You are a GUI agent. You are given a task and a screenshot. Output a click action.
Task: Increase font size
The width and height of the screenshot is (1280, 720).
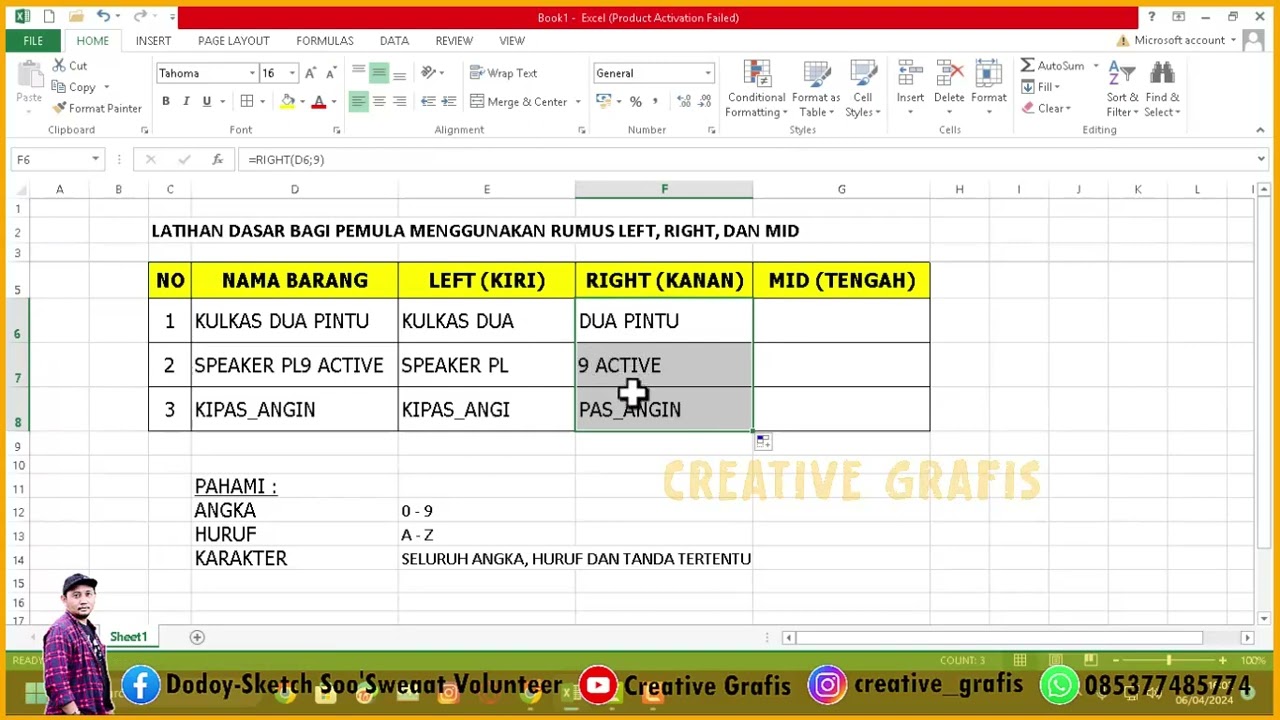(x=310, y=73)
